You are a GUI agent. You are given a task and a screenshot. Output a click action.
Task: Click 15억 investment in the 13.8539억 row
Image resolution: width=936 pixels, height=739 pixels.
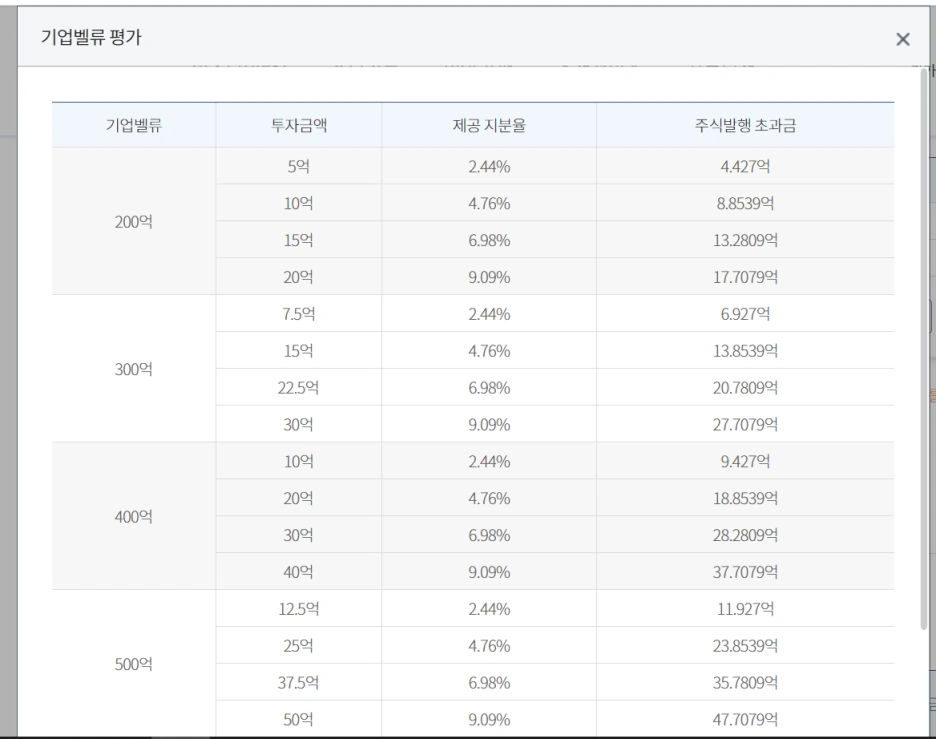tap(298, 350)
